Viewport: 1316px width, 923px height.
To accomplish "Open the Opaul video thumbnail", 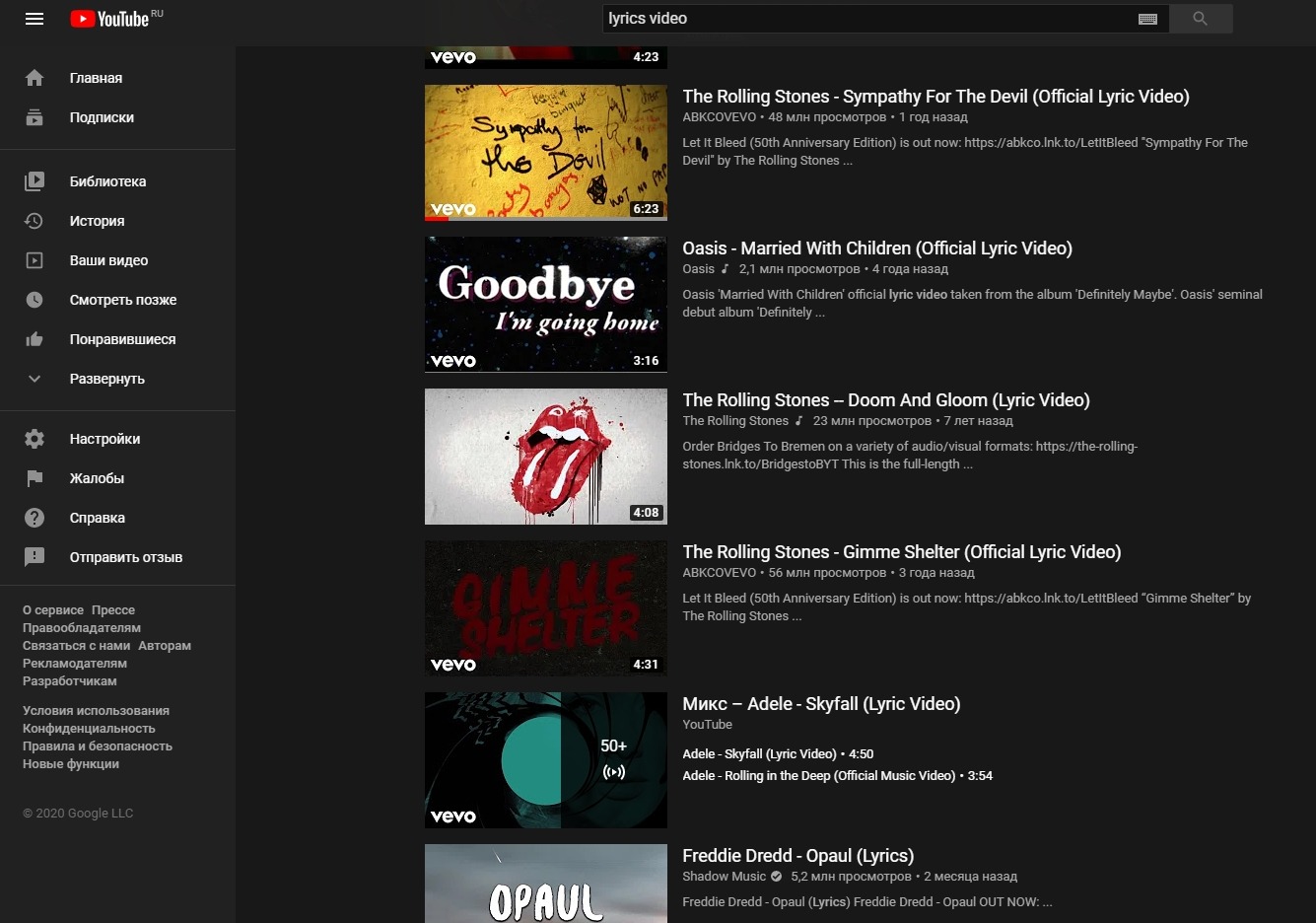I will tap(546, 884).
